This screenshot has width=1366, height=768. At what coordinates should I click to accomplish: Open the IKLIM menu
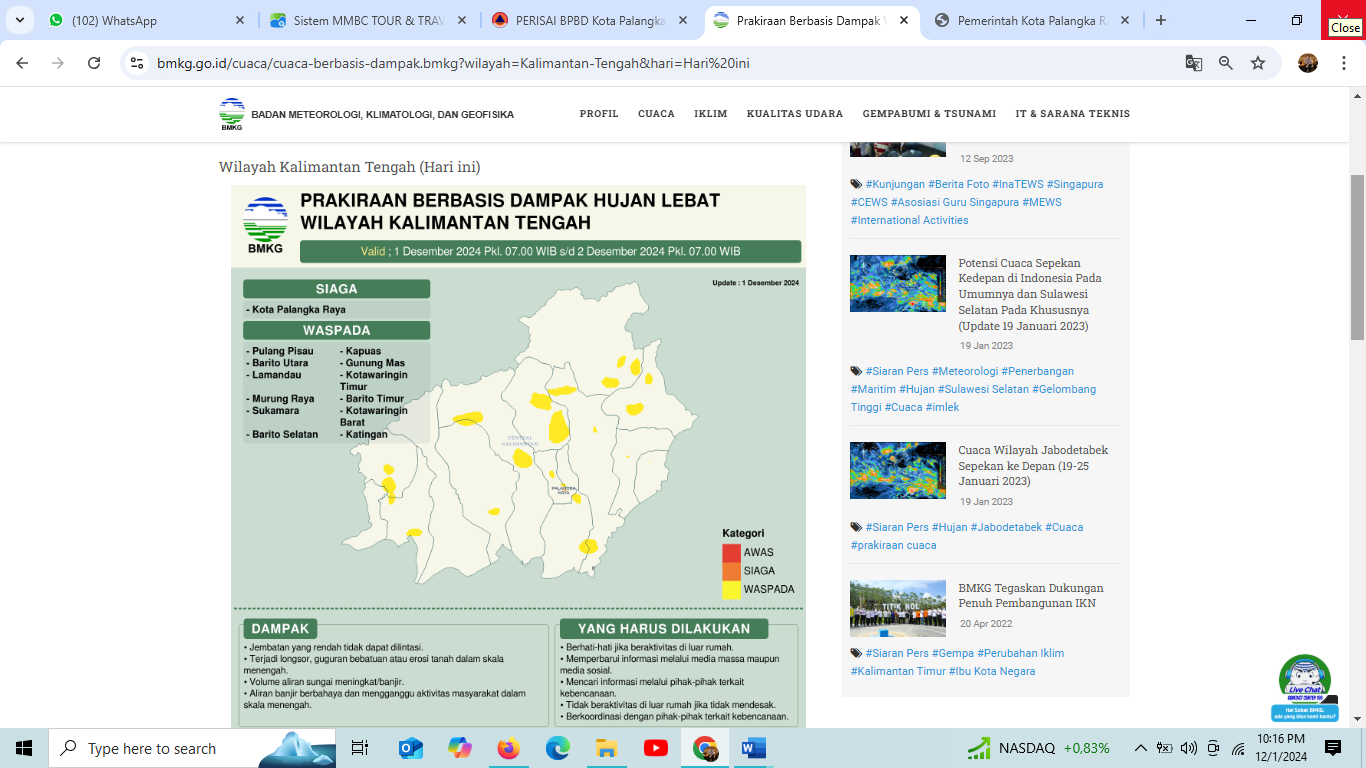tap(711, 114)
